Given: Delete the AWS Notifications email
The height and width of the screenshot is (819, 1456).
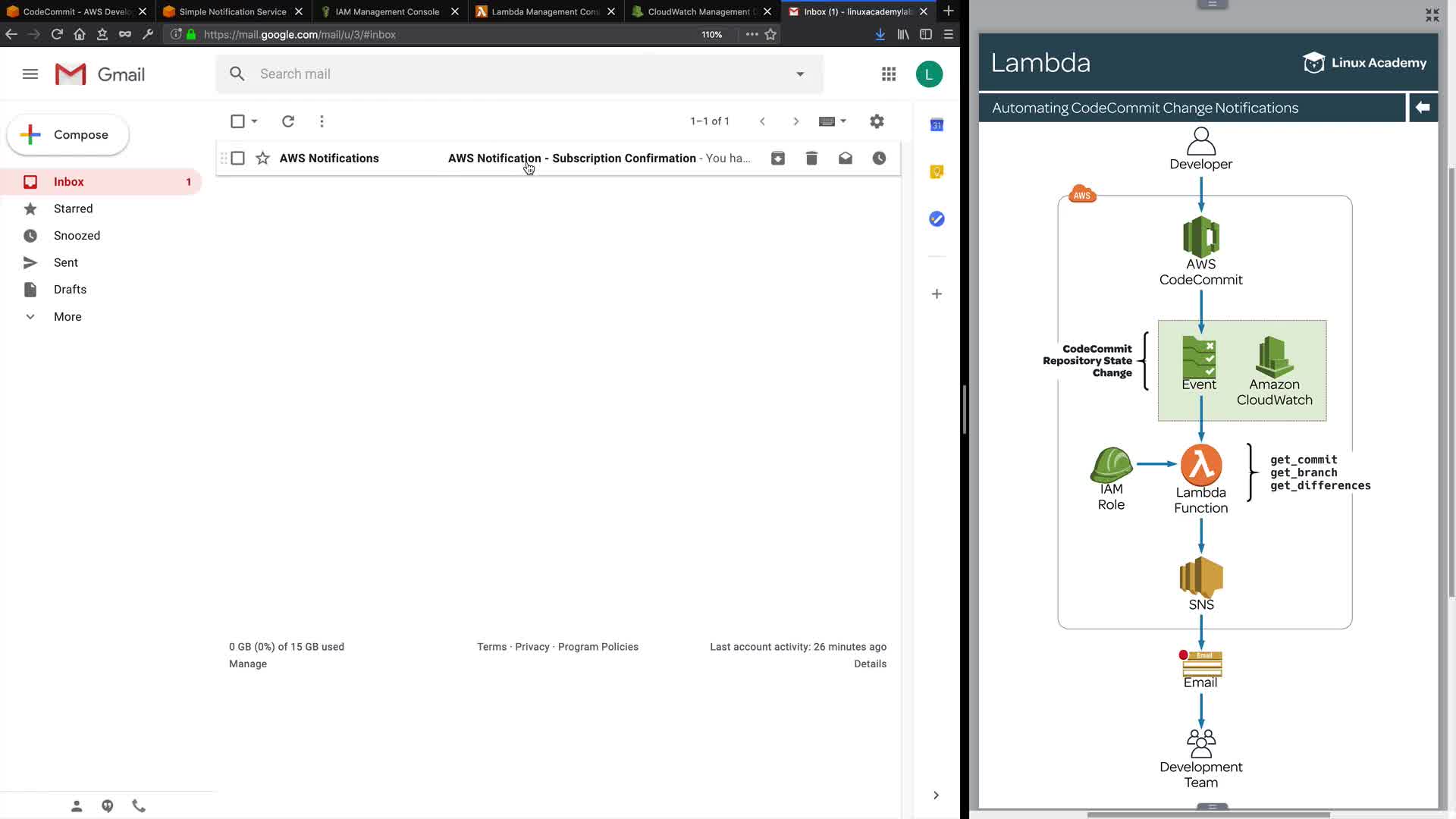Looking at the screenshot, I should click(x=811, y=158).
